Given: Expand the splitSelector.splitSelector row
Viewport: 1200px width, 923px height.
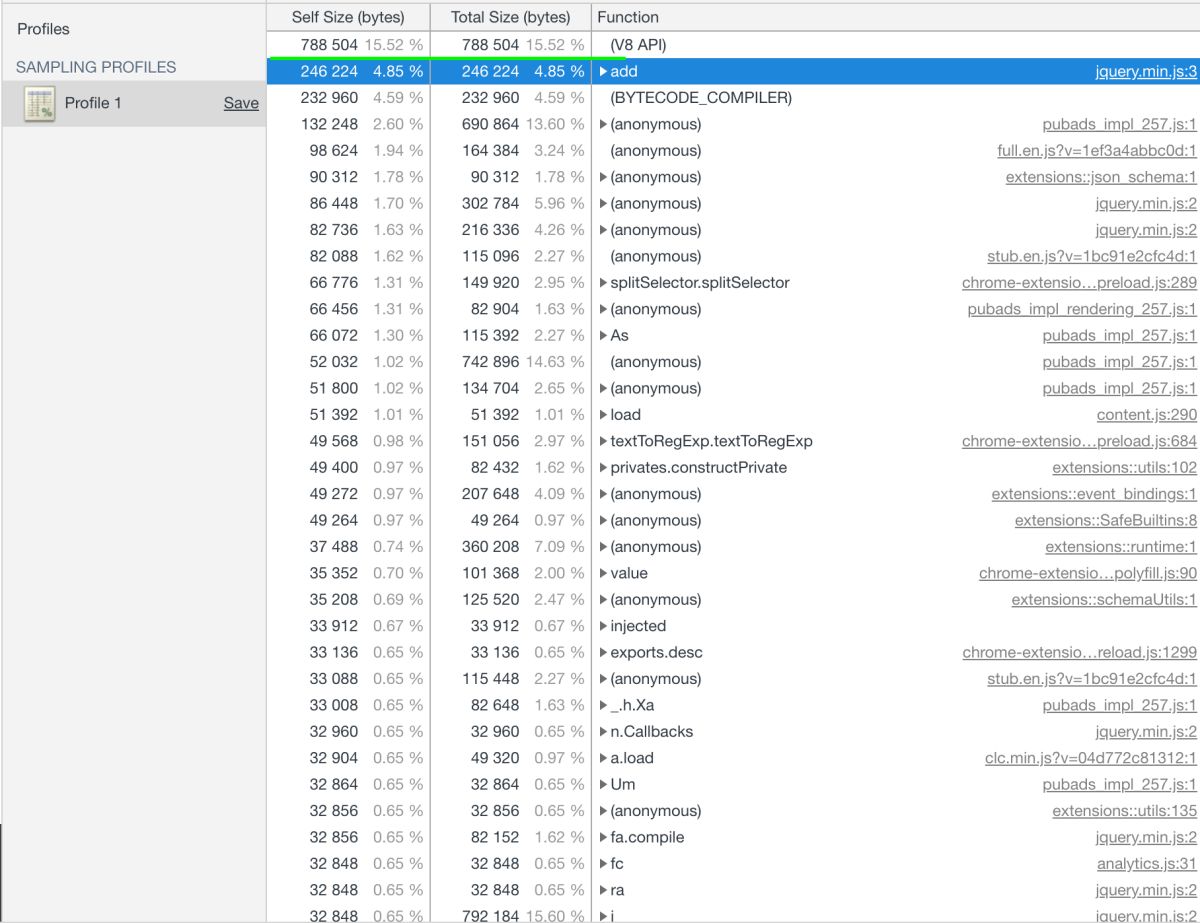Looking at the screenshot, I should (603, 283).
